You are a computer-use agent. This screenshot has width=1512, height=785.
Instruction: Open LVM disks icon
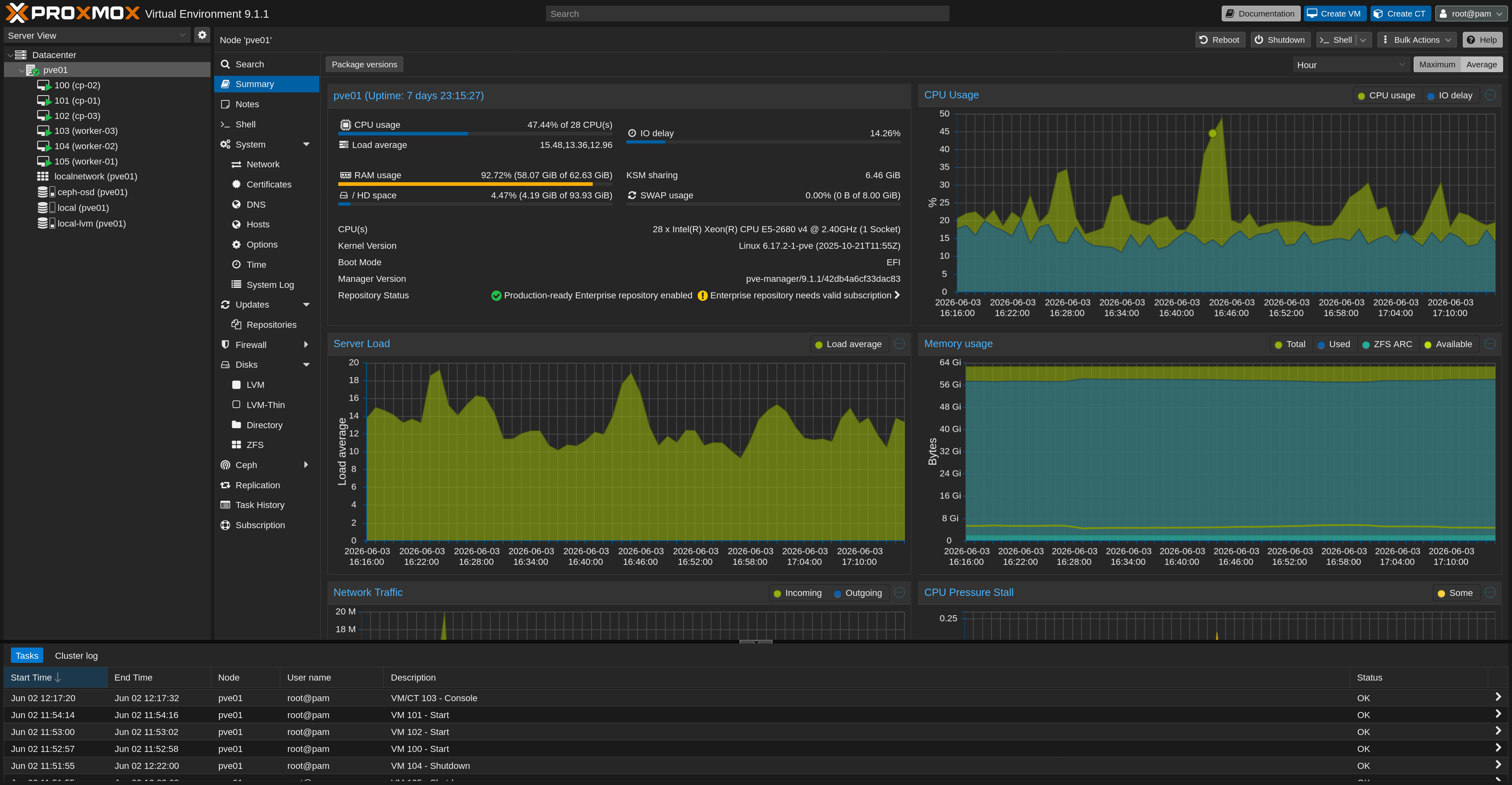237,385
